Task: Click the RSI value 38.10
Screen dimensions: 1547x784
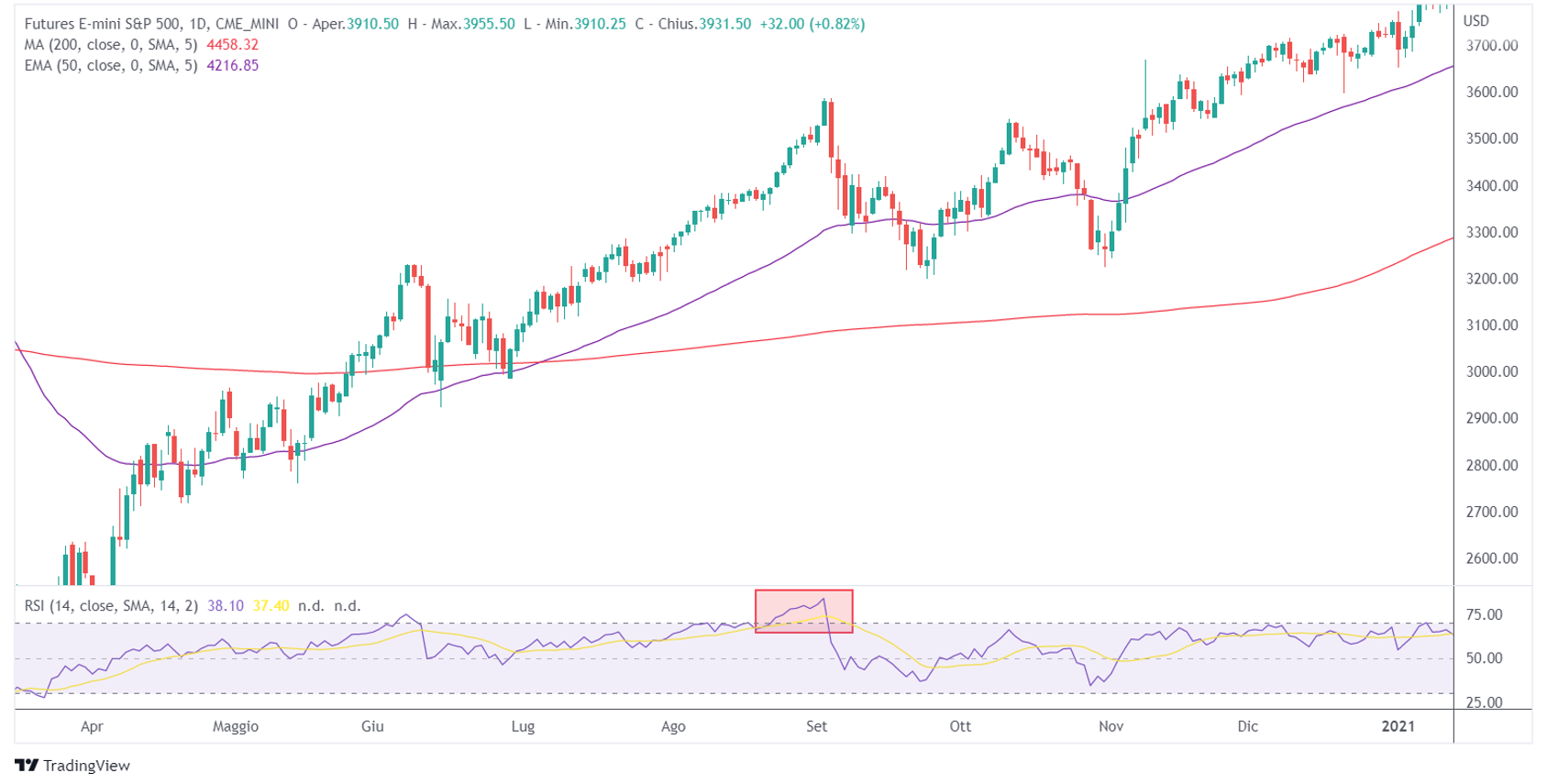Action: tap(226, 606)
